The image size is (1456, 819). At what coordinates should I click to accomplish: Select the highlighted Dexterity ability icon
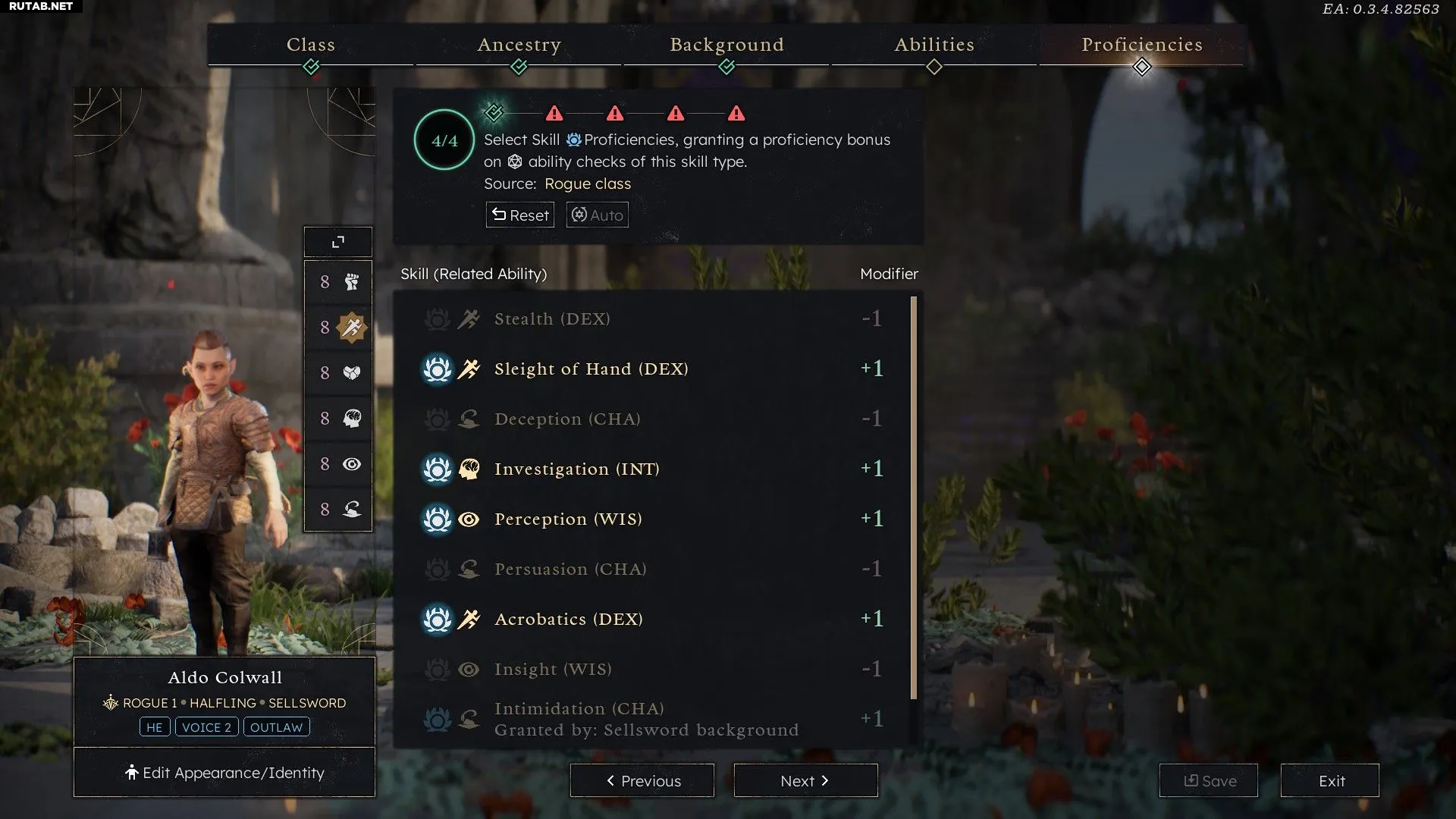click(351, 328)
